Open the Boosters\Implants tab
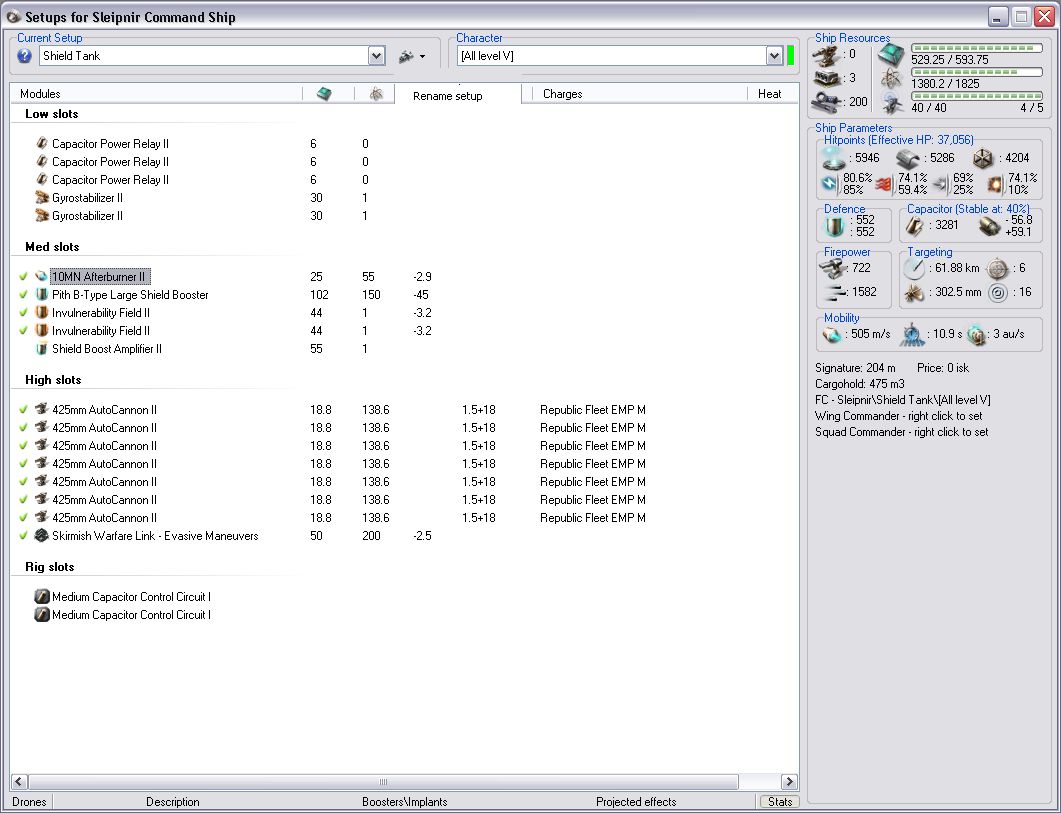The height and width of the screenshot is (813, 1061). [404, 802]
